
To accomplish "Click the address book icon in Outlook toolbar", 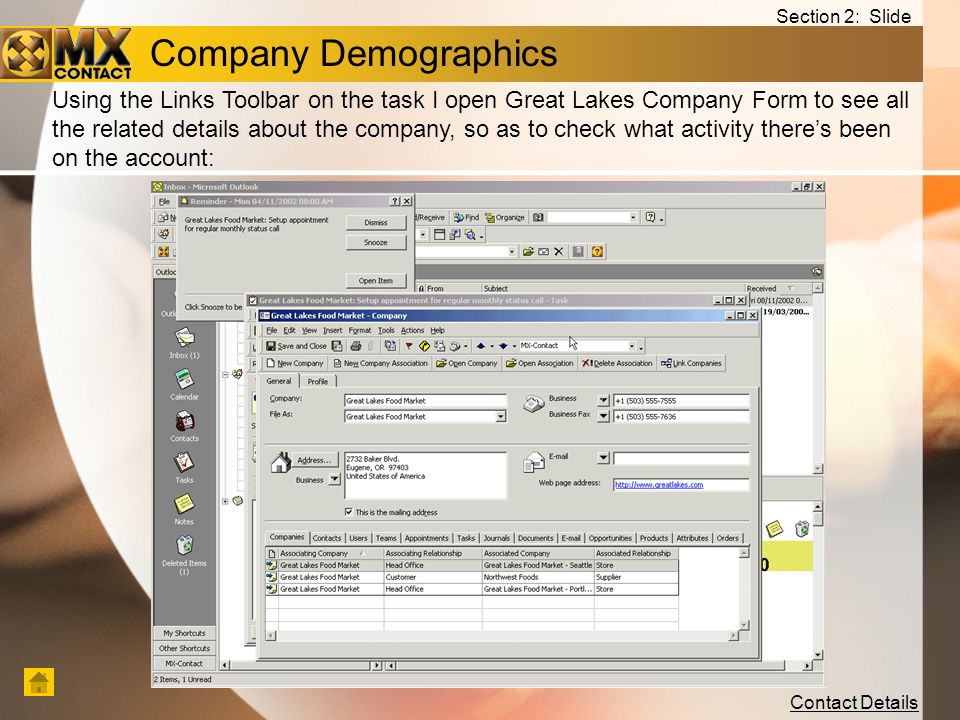I will point(538,217).
